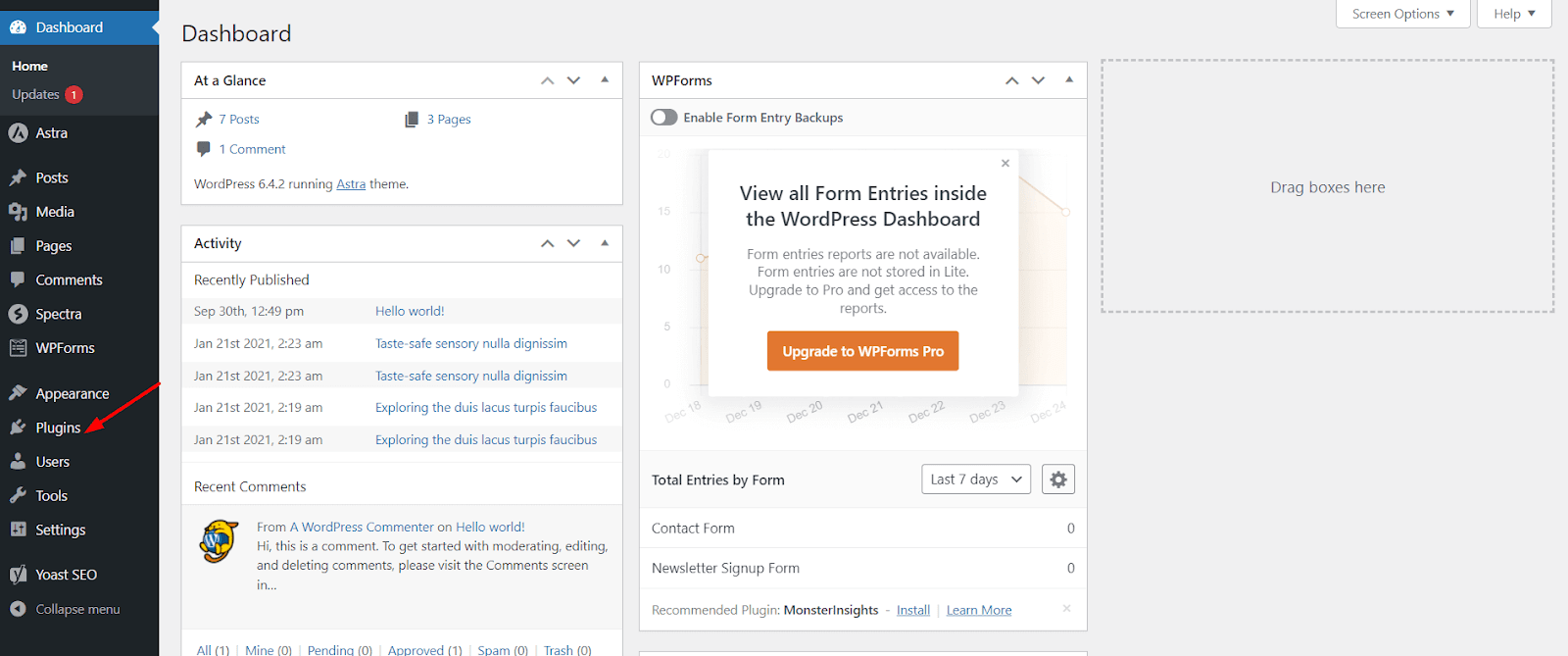1568x656 pixels.
Task: Open the Help dropdown tab
Action: click(x=1514, y=14)
